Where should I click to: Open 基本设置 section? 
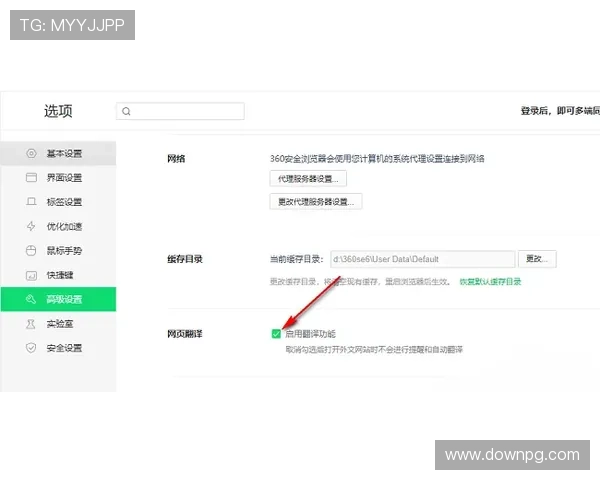pyautogui.click(x=58, y=153)
